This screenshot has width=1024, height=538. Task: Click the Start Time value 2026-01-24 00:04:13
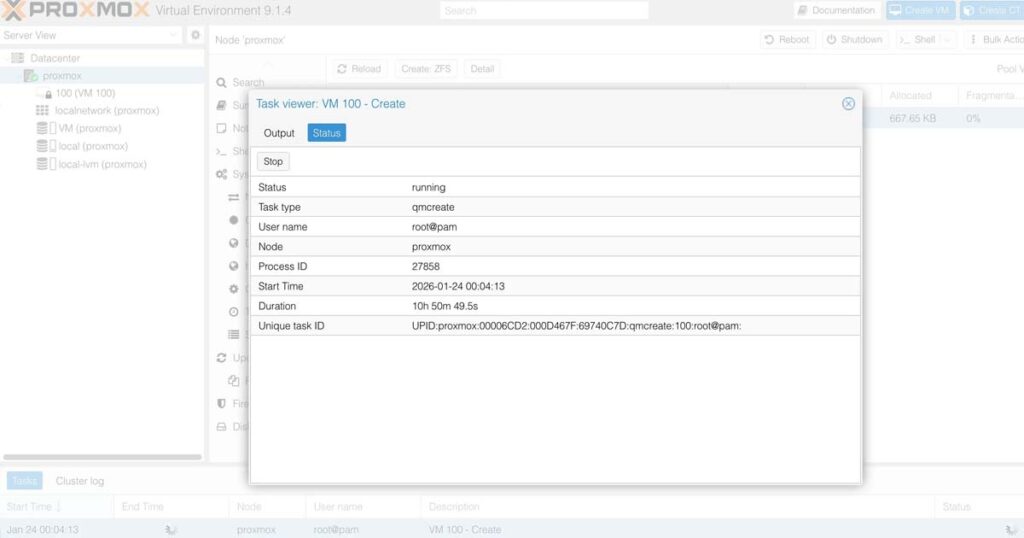tap(458, 286)
